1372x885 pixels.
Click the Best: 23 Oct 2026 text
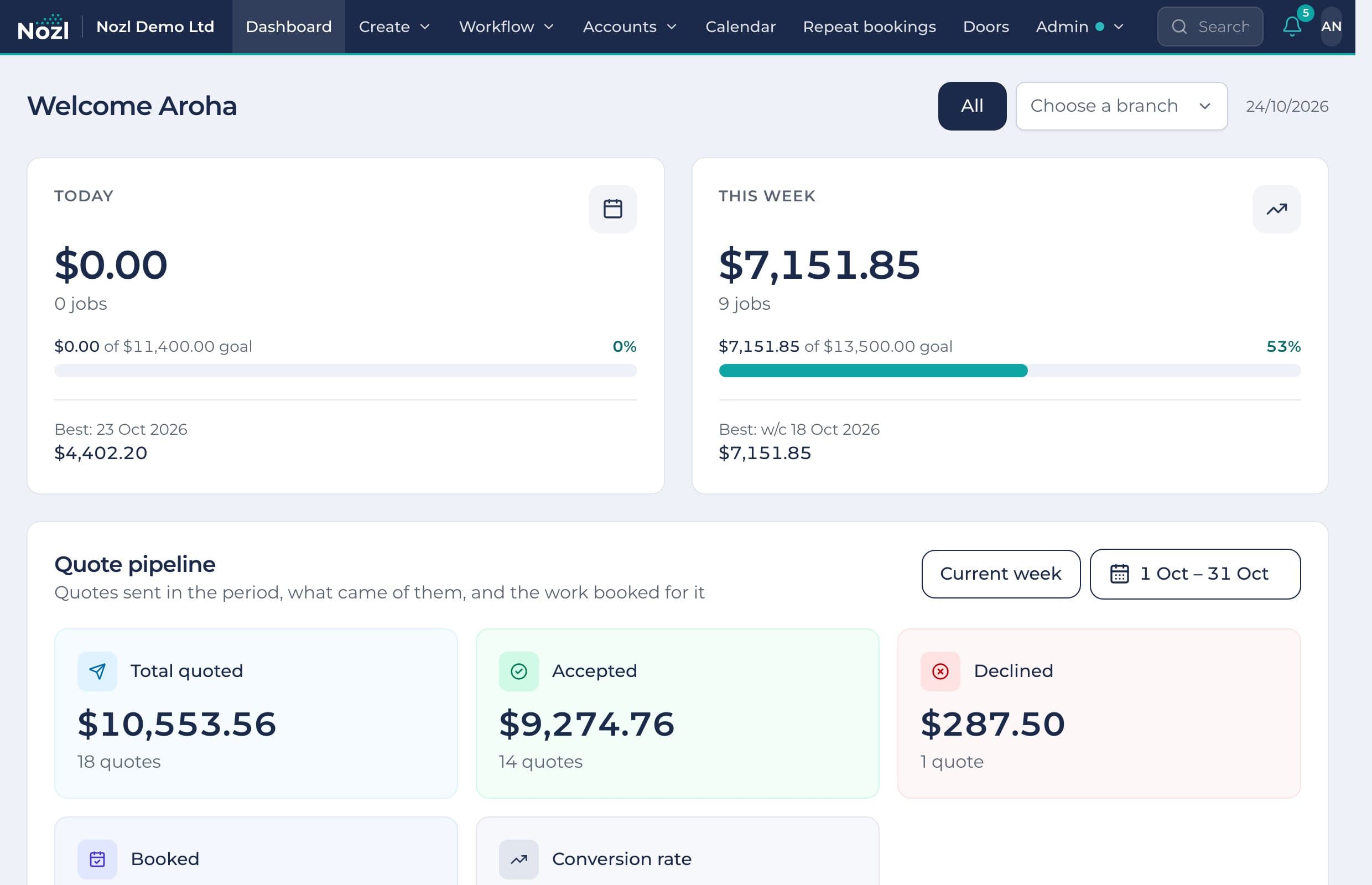point(121,429)
